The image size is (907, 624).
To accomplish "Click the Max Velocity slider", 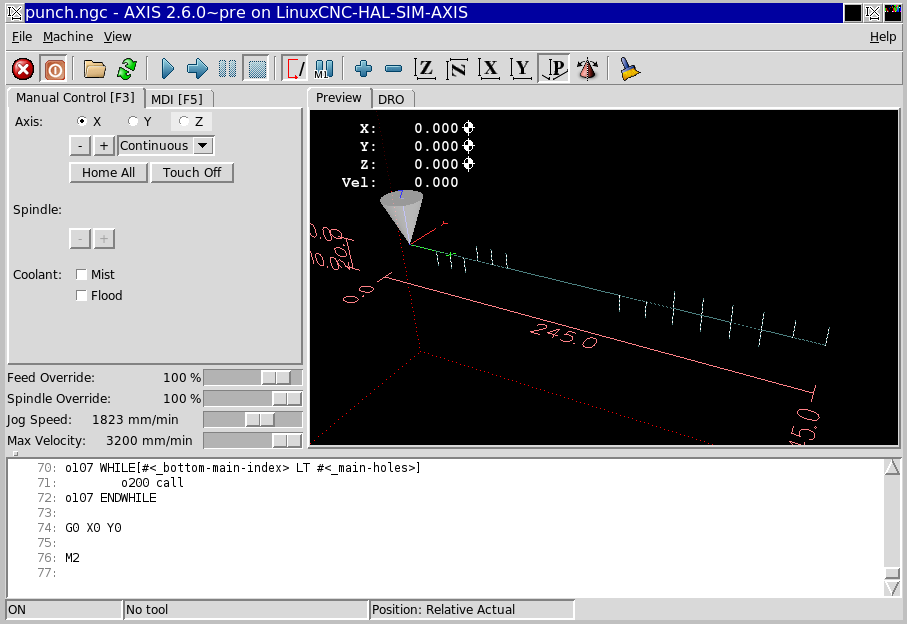I will click(x=253, y=441).
